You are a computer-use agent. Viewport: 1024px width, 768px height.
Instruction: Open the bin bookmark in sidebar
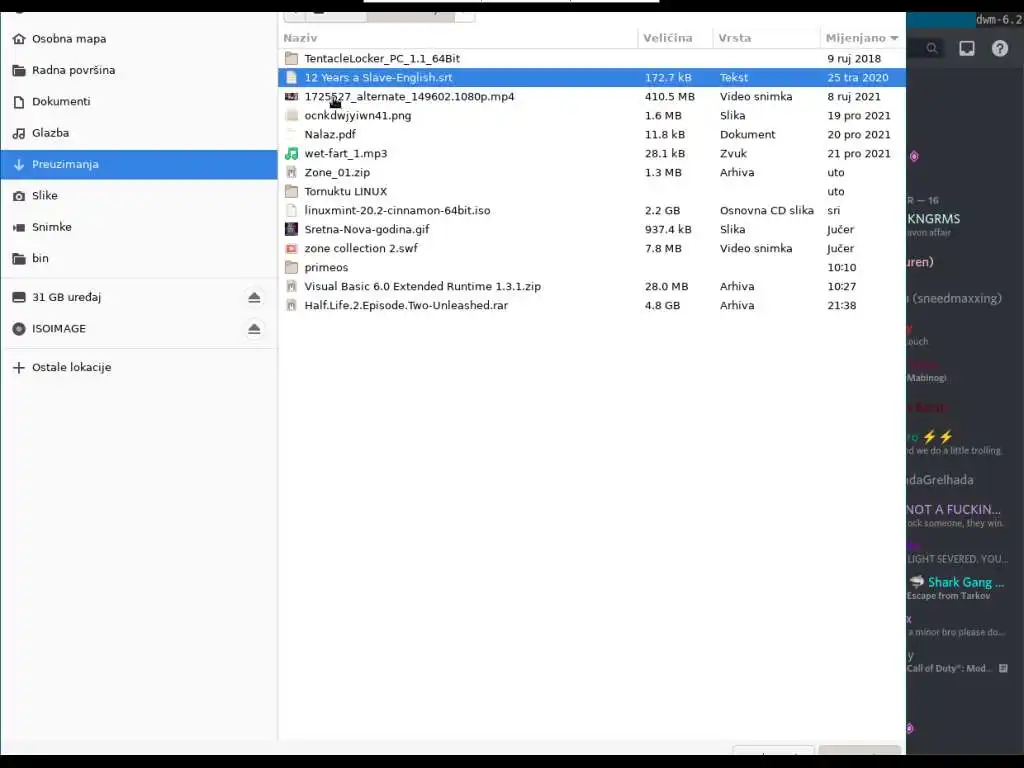(x=138, y=258)
